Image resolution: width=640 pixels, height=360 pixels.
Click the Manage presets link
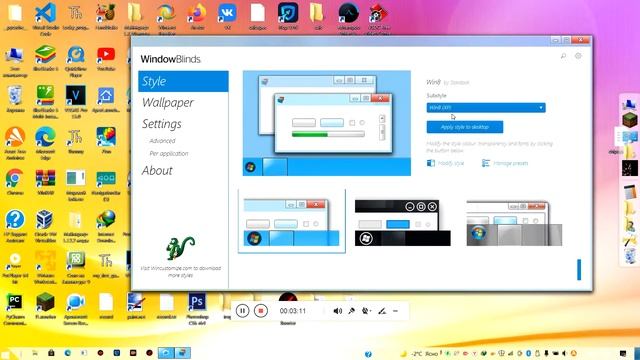click(505, 163)
